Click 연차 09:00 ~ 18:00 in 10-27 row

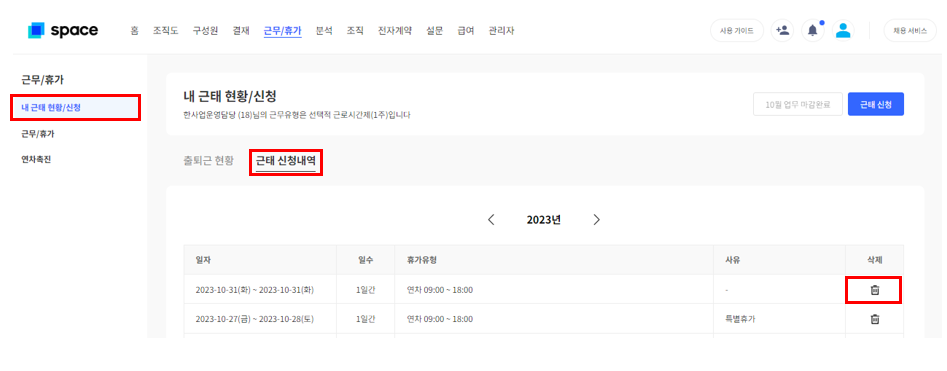point(440,319)
